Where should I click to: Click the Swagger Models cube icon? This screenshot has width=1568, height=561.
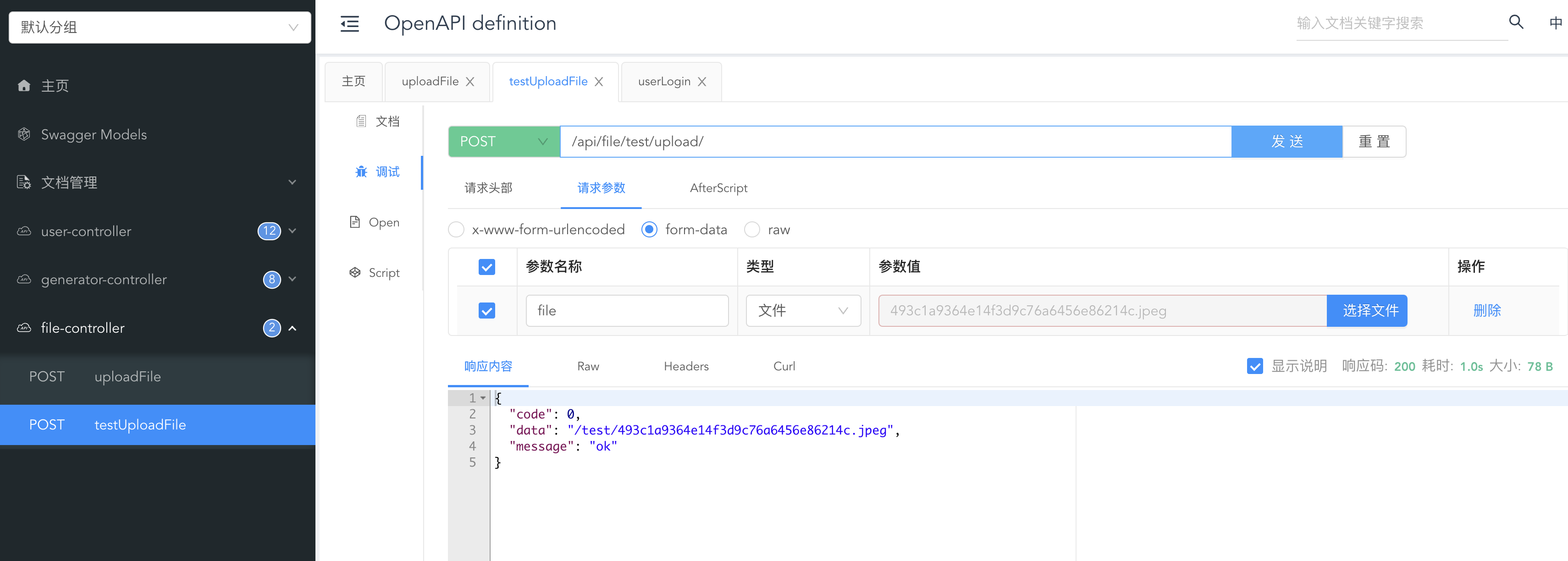click(x=24, y=134)
